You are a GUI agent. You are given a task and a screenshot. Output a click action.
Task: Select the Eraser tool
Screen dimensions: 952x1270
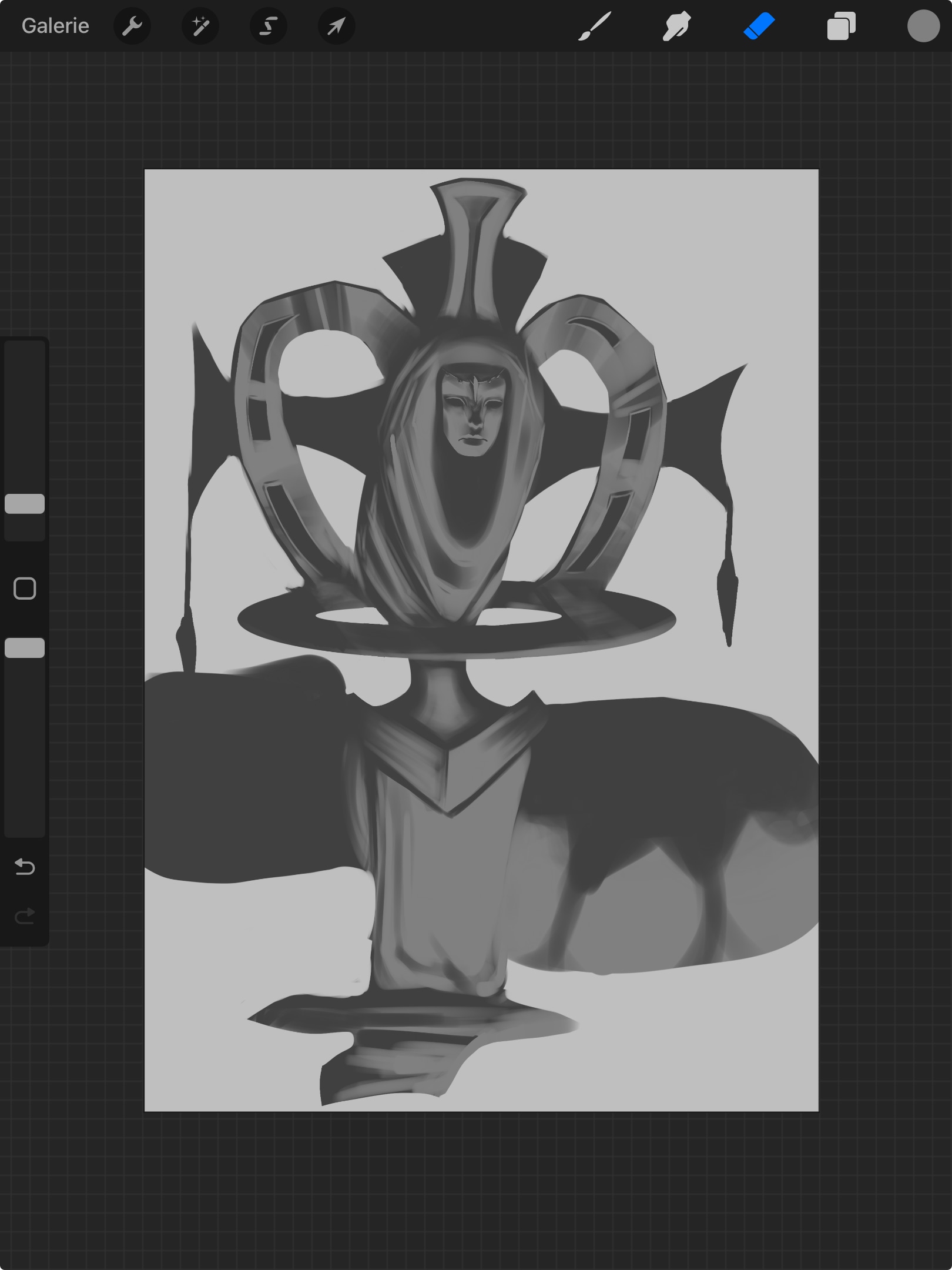[759, 26]
